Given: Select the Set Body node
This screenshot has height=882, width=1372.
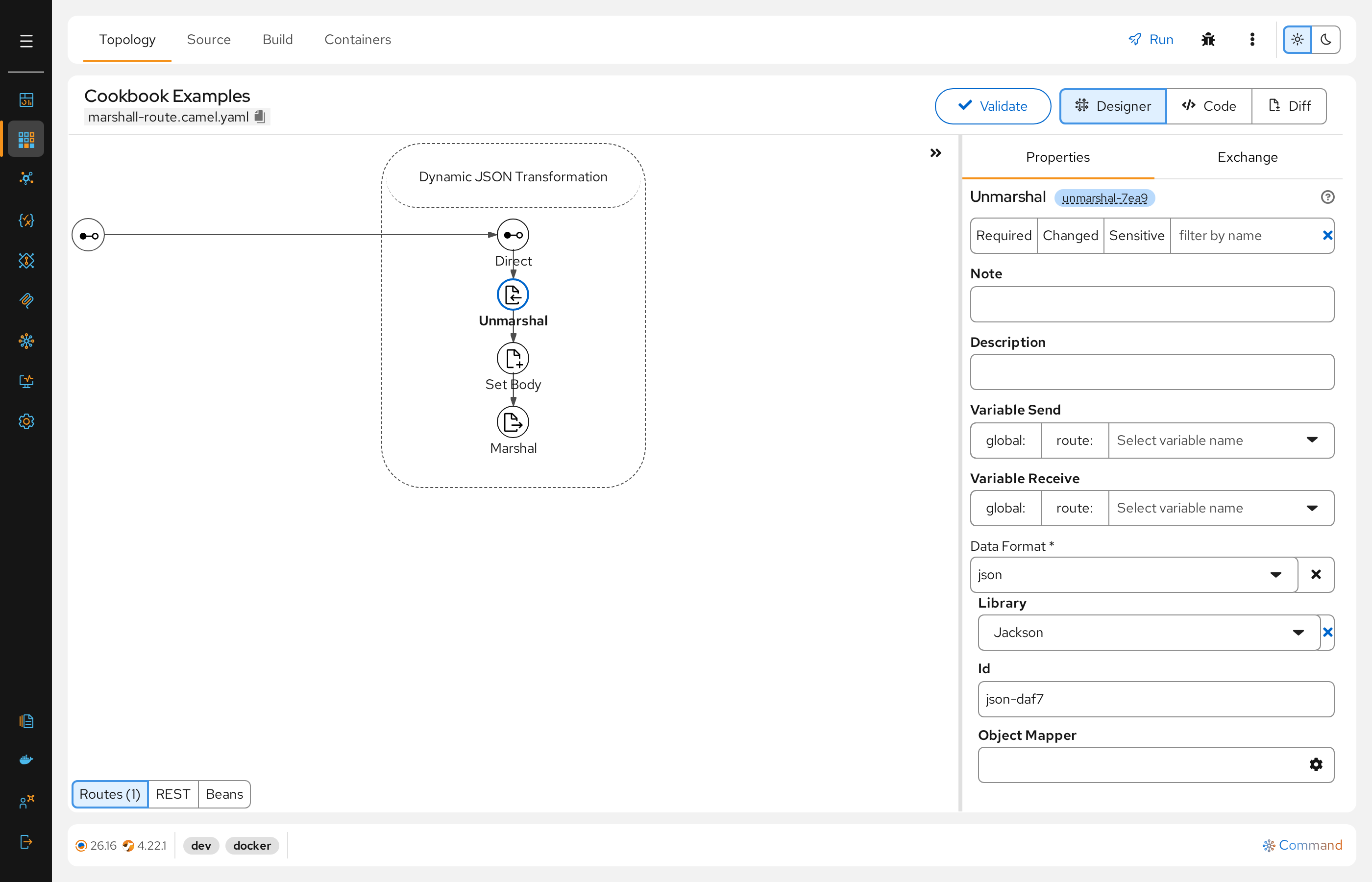Looking at the screenshot, I should coord(513,359).
